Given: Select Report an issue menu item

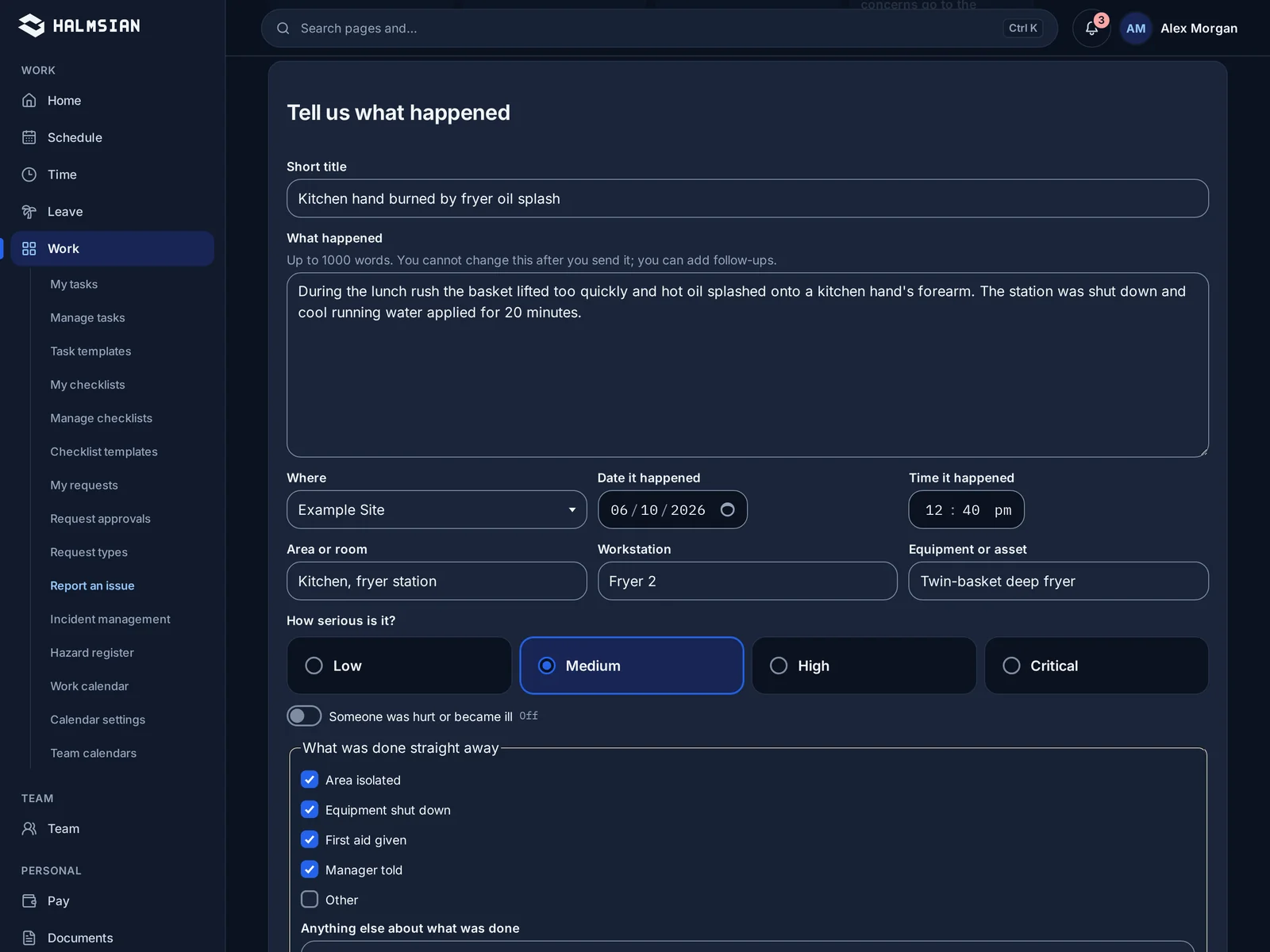Looking at the screenshot, I should (x=92, y=585).
